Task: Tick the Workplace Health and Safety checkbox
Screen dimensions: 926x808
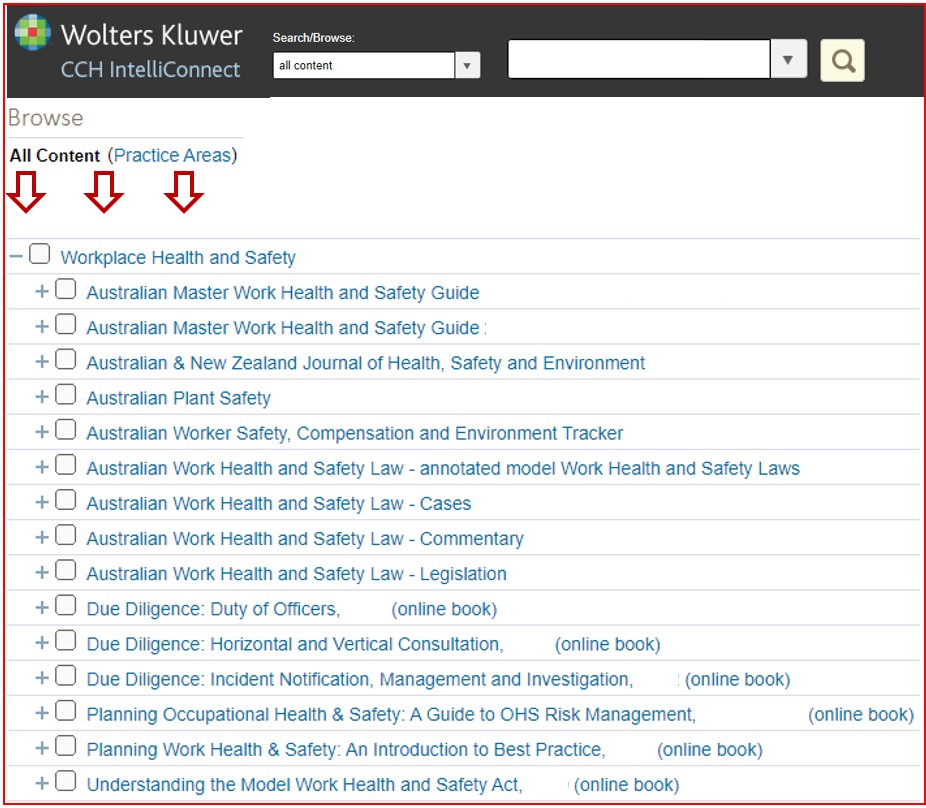Action: pos(39,255)
